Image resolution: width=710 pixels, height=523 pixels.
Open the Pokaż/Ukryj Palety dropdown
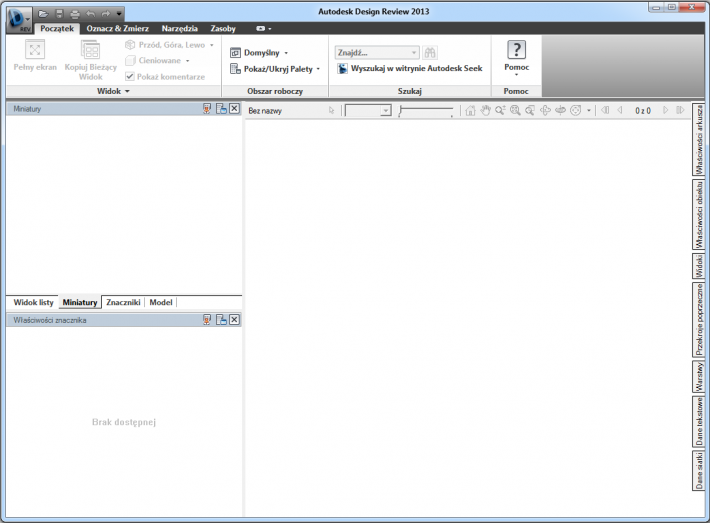[275, 69]
